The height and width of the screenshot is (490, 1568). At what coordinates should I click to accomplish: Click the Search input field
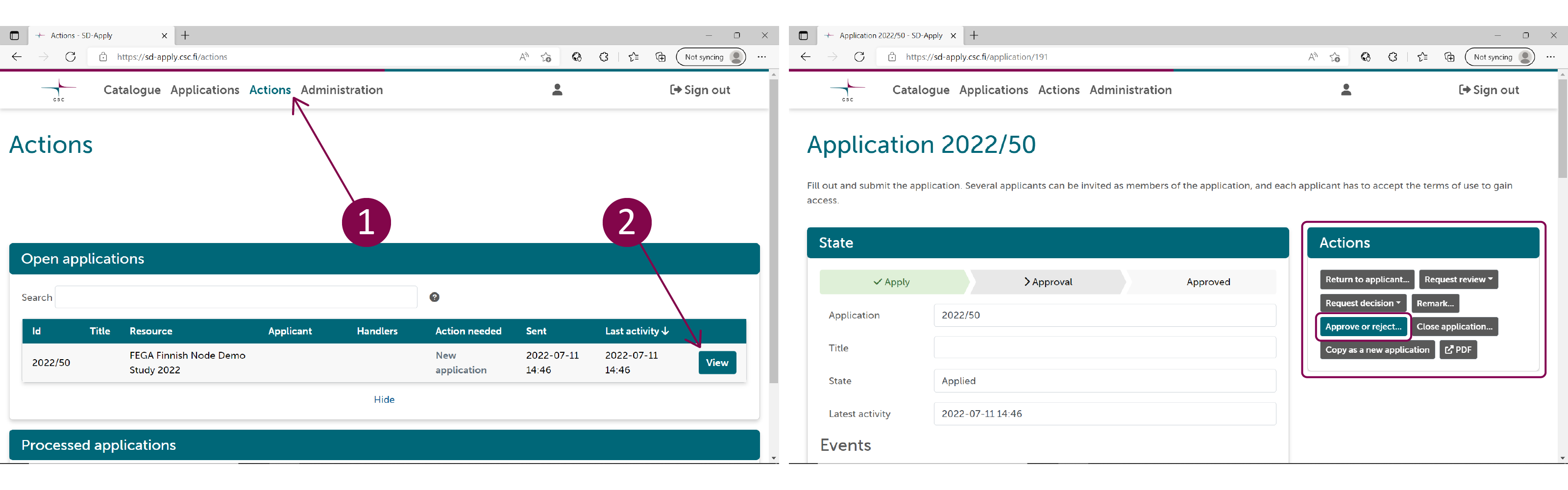pos(236,297)
